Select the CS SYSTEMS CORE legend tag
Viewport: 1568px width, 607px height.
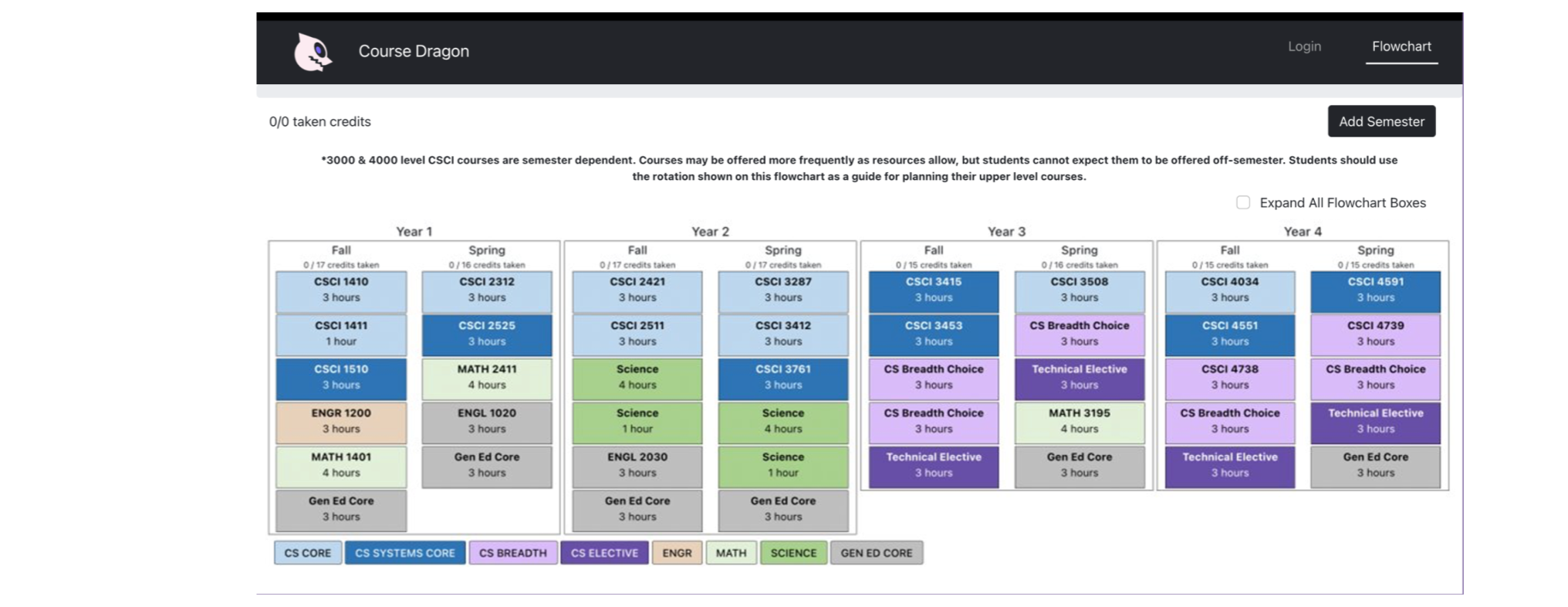click(404, 553)
